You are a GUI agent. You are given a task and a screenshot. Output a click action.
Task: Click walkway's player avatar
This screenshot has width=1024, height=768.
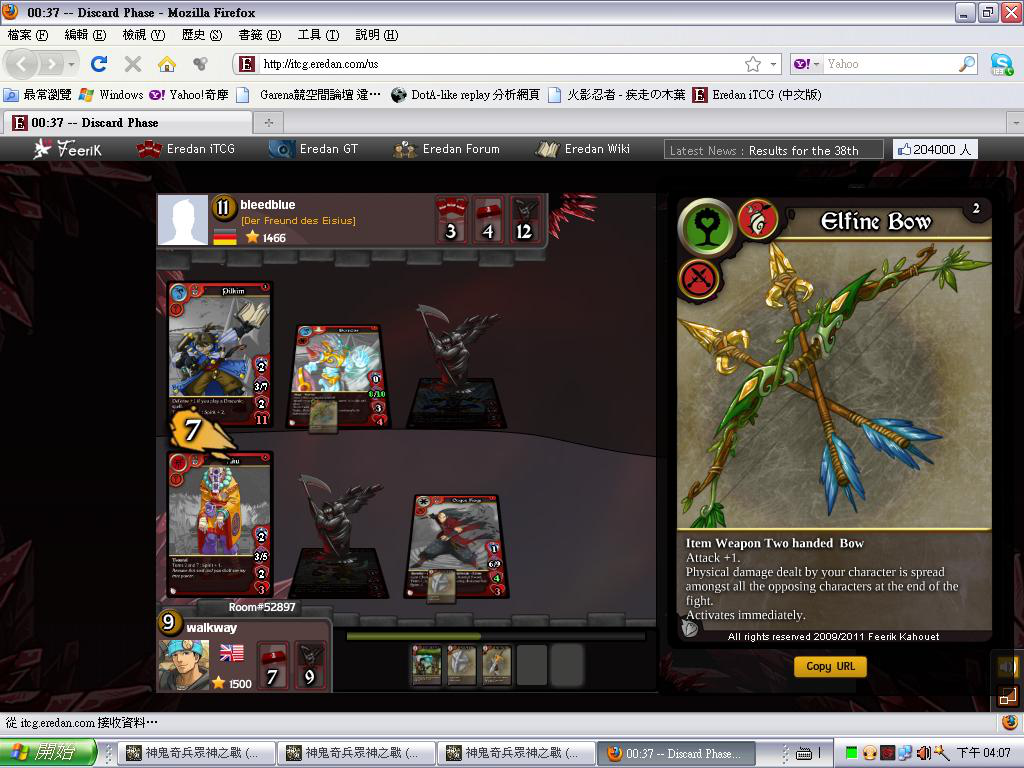point(184,663)
